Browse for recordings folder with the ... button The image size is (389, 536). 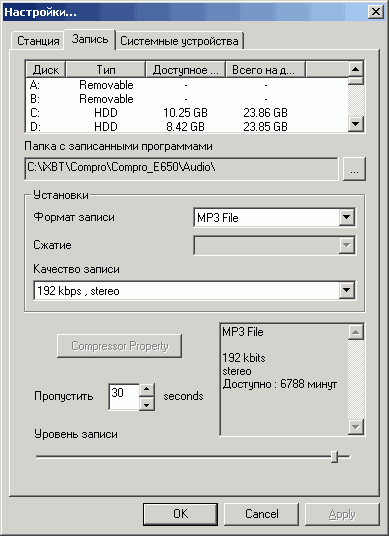(x=354, y=169)
